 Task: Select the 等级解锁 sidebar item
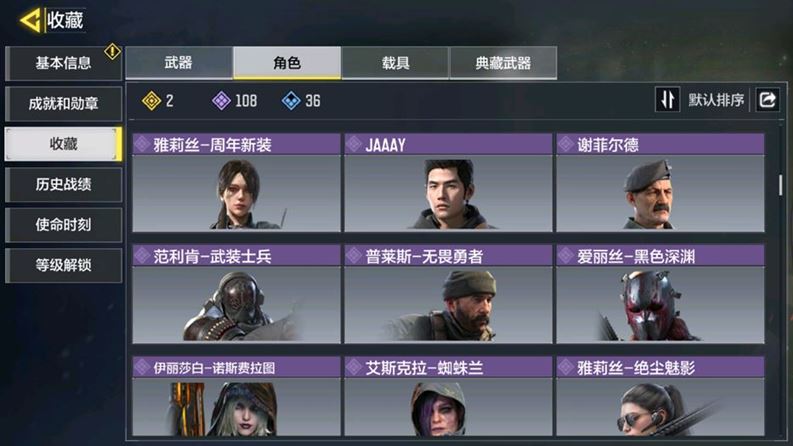pyautogui.click(x=63, y=265)
